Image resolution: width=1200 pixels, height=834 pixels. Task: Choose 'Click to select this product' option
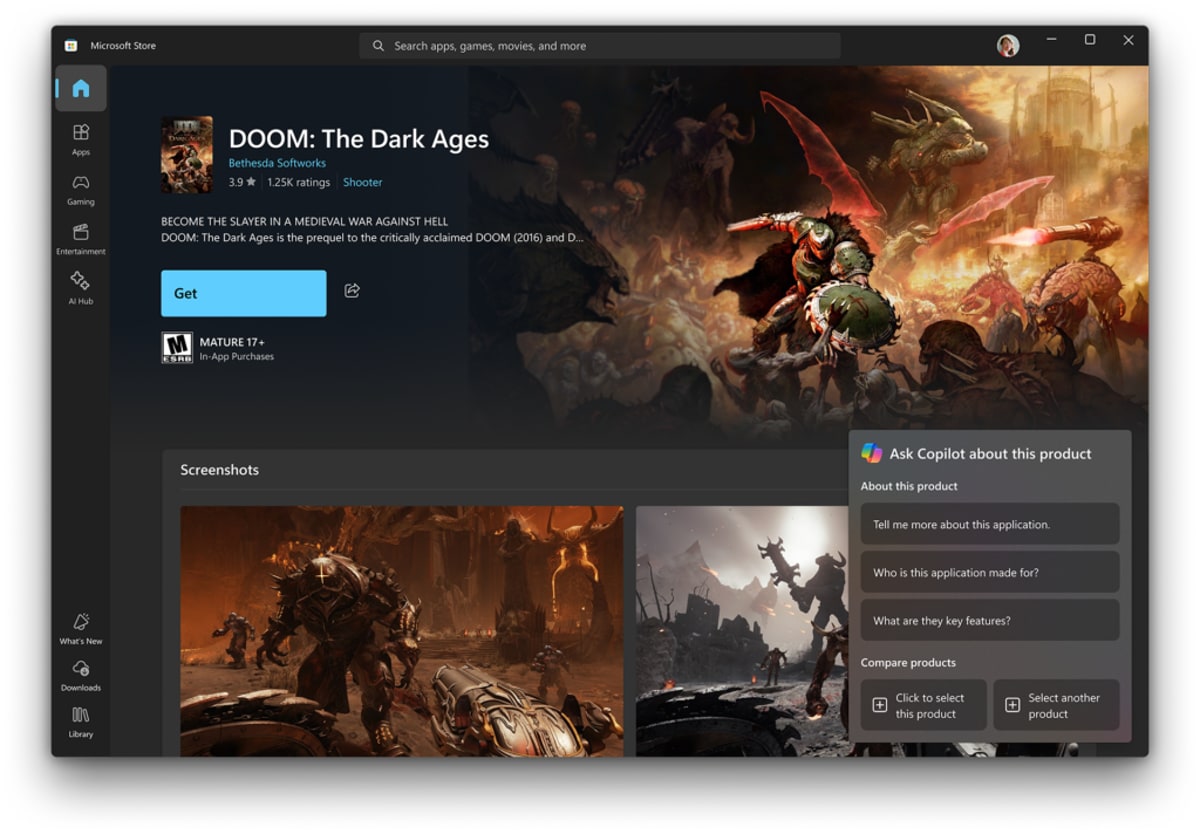(x=923, y=705)
